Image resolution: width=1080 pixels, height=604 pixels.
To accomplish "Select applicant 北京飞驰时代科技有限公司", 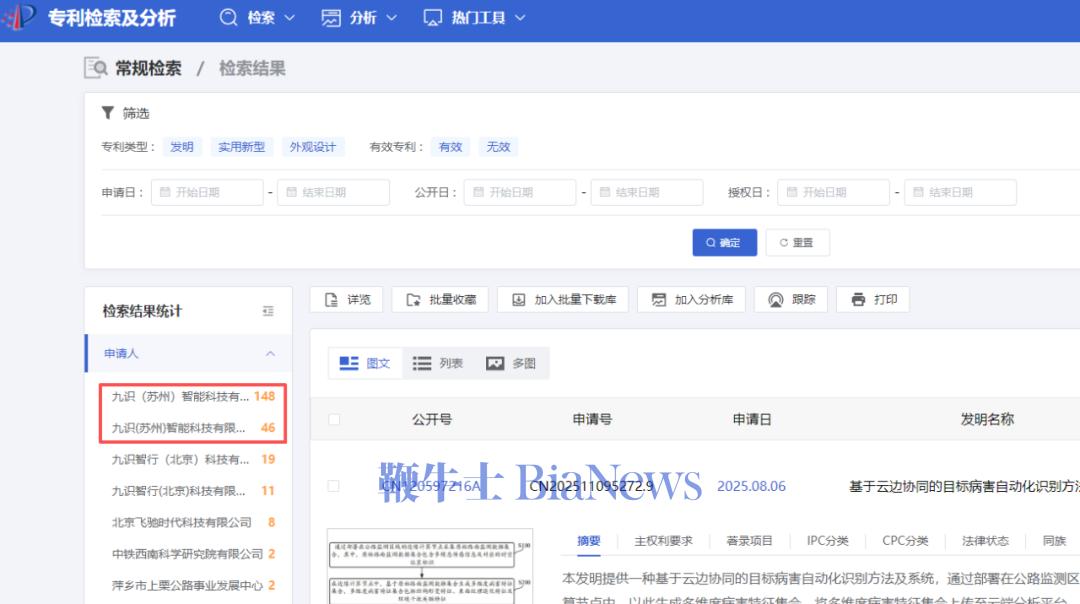I will click(182, 522).
